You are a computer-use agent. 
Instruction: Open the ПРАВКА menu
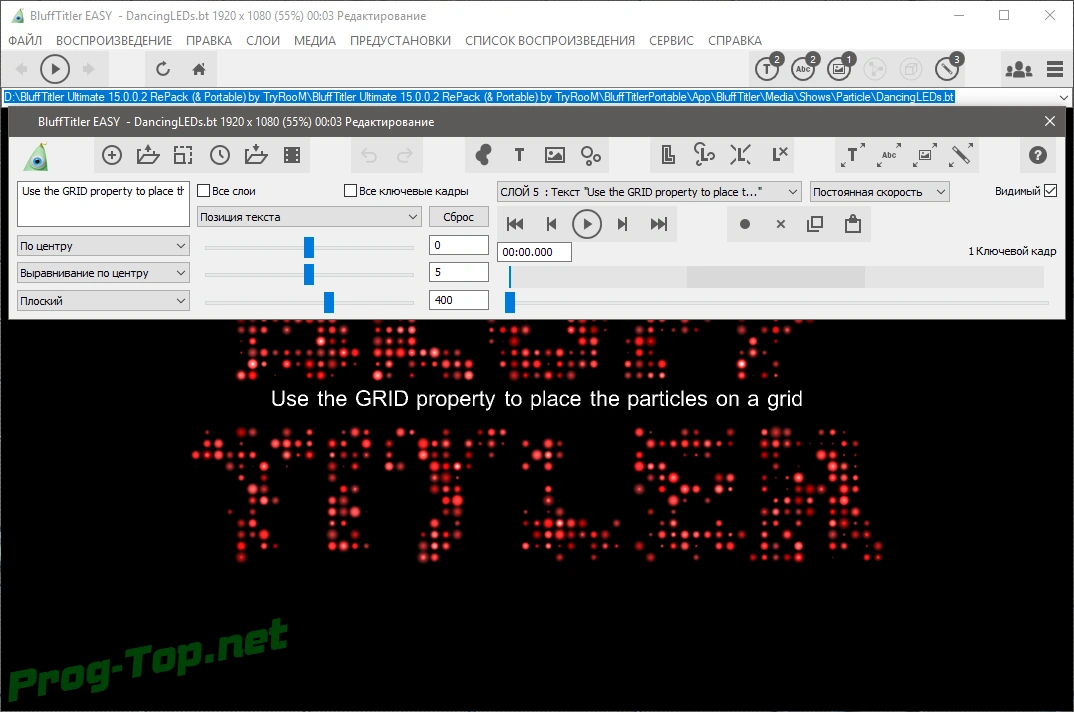pyautogui.click(x=209, y=40)
